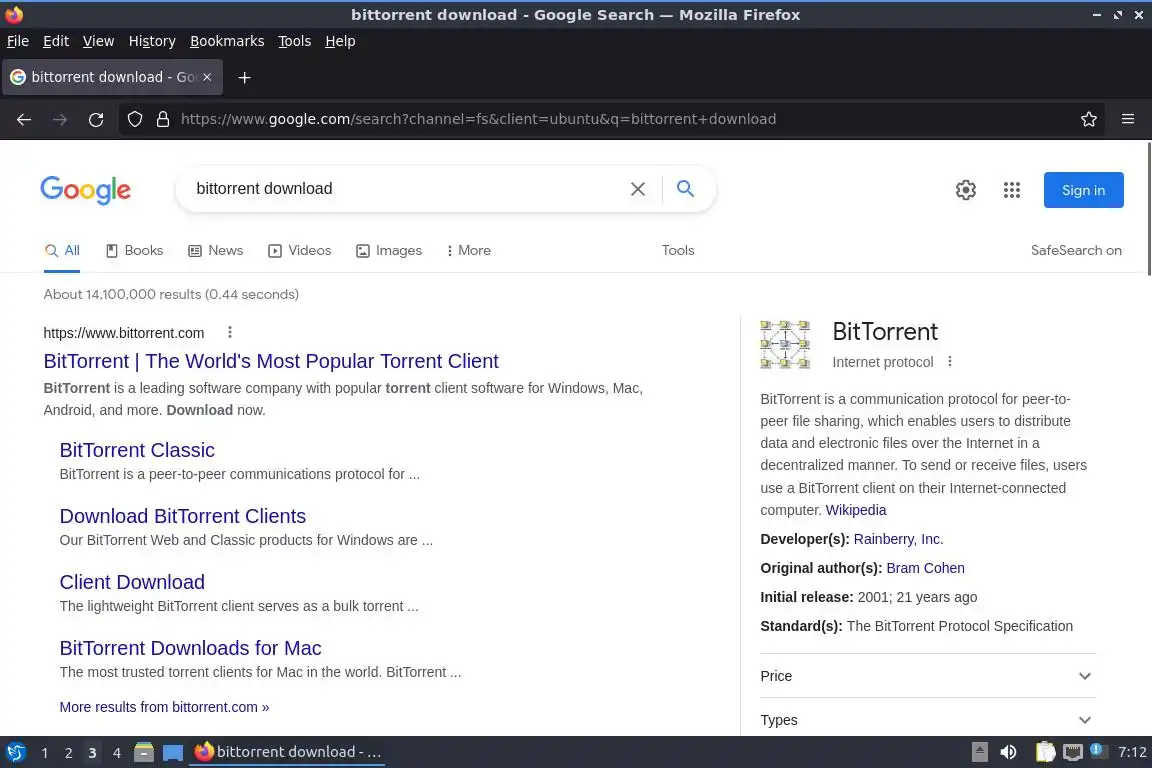
Task: Open the Rainberry, Inc. developer link
Action: pyautogui.click(x=899, y=539)
